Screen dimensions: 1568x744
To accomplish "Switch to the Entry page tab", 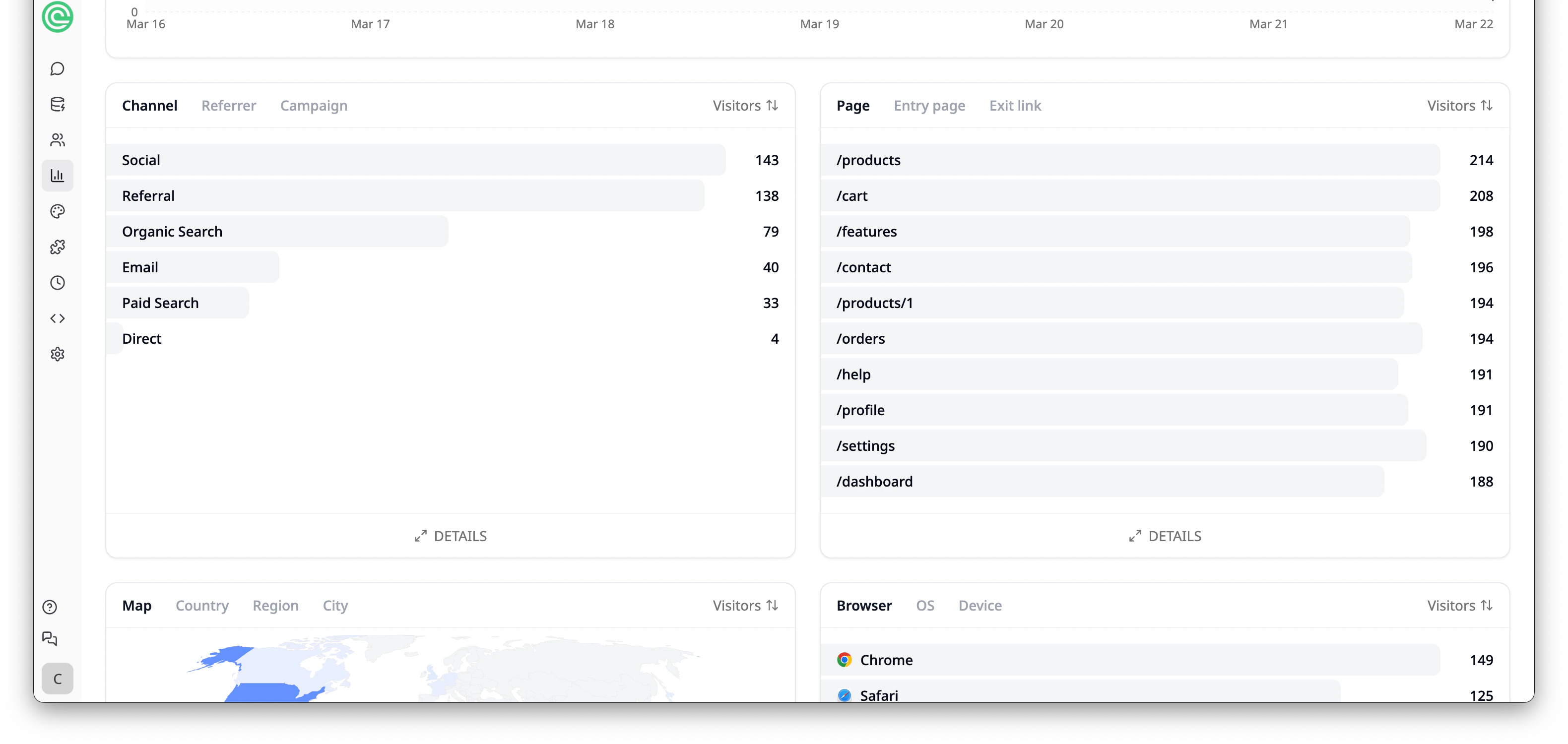I will tap(929, 105).
